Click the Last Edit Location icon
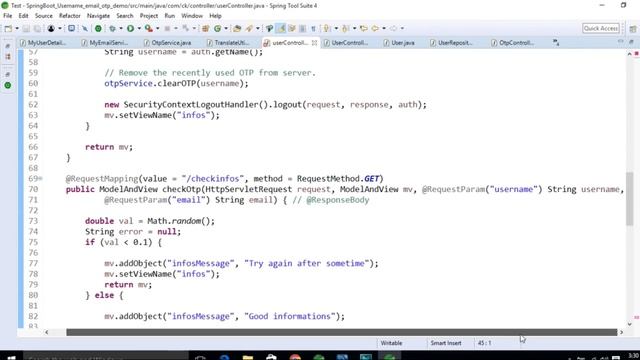Image resolution: width=640 pixels, height=360 pixels. coord(363,28)
